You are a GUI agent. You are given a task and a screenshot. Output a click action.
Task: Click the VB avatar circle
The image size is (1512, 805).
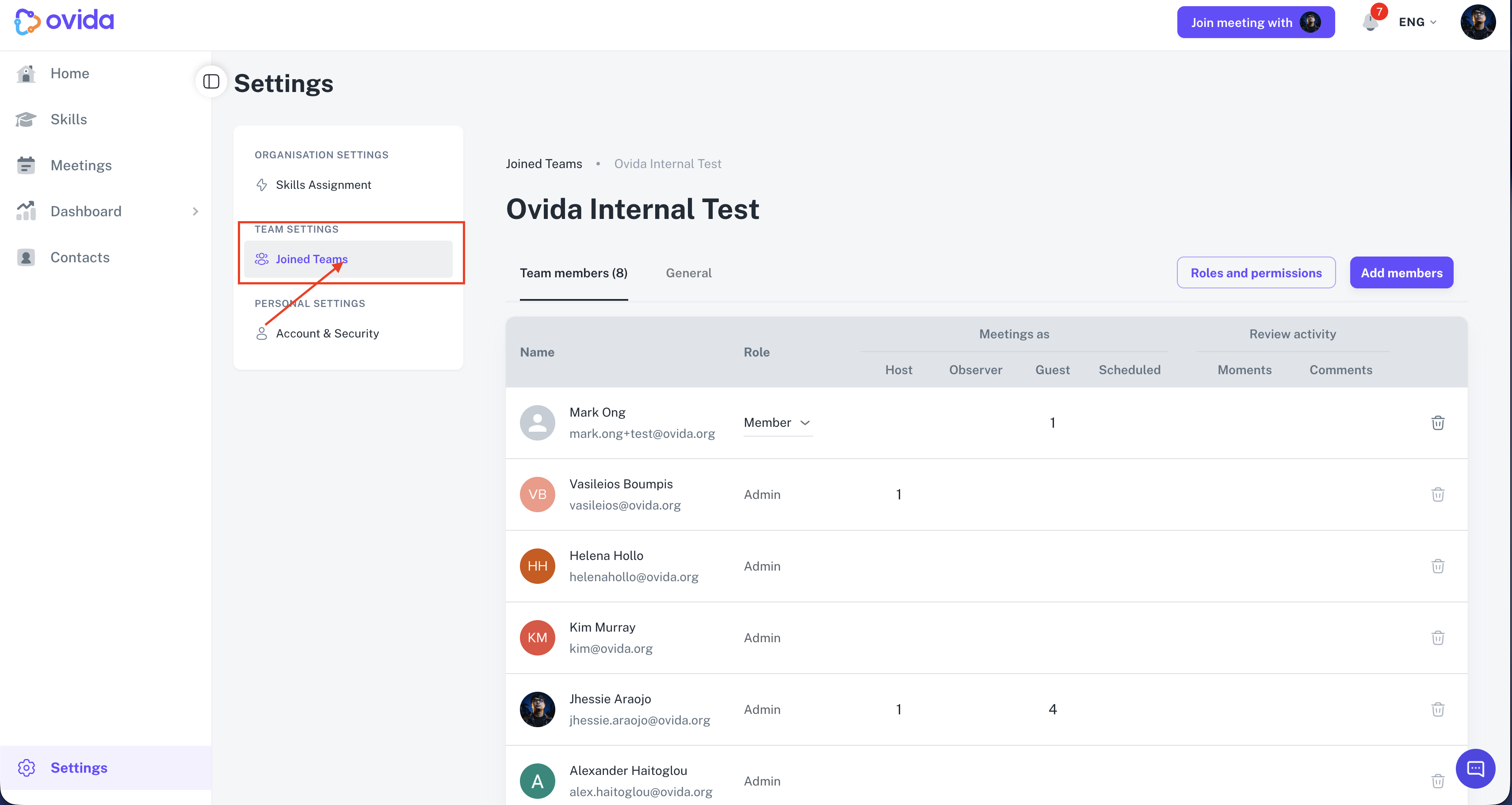(x=538, y=494)
